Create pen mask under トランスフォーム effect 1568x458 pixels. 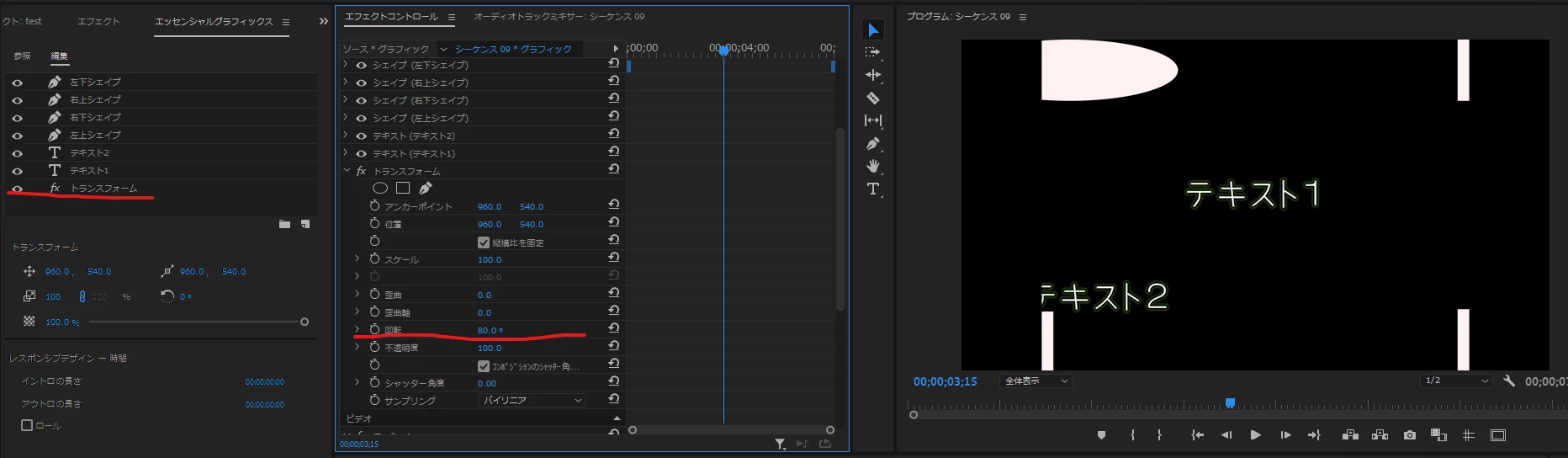pos(426,189)
